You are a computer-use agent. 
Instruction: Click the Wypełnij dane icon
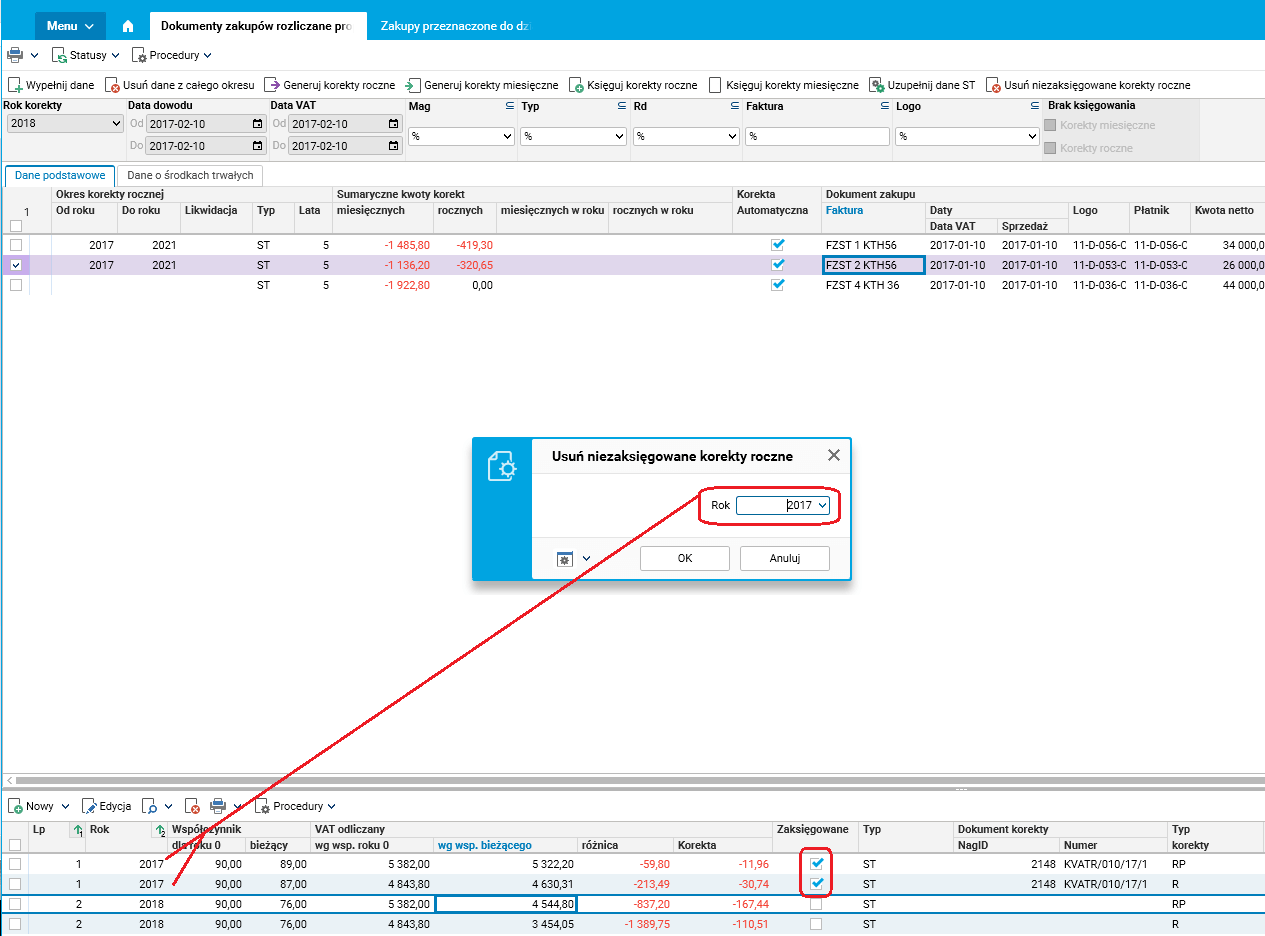click(15, 86)
